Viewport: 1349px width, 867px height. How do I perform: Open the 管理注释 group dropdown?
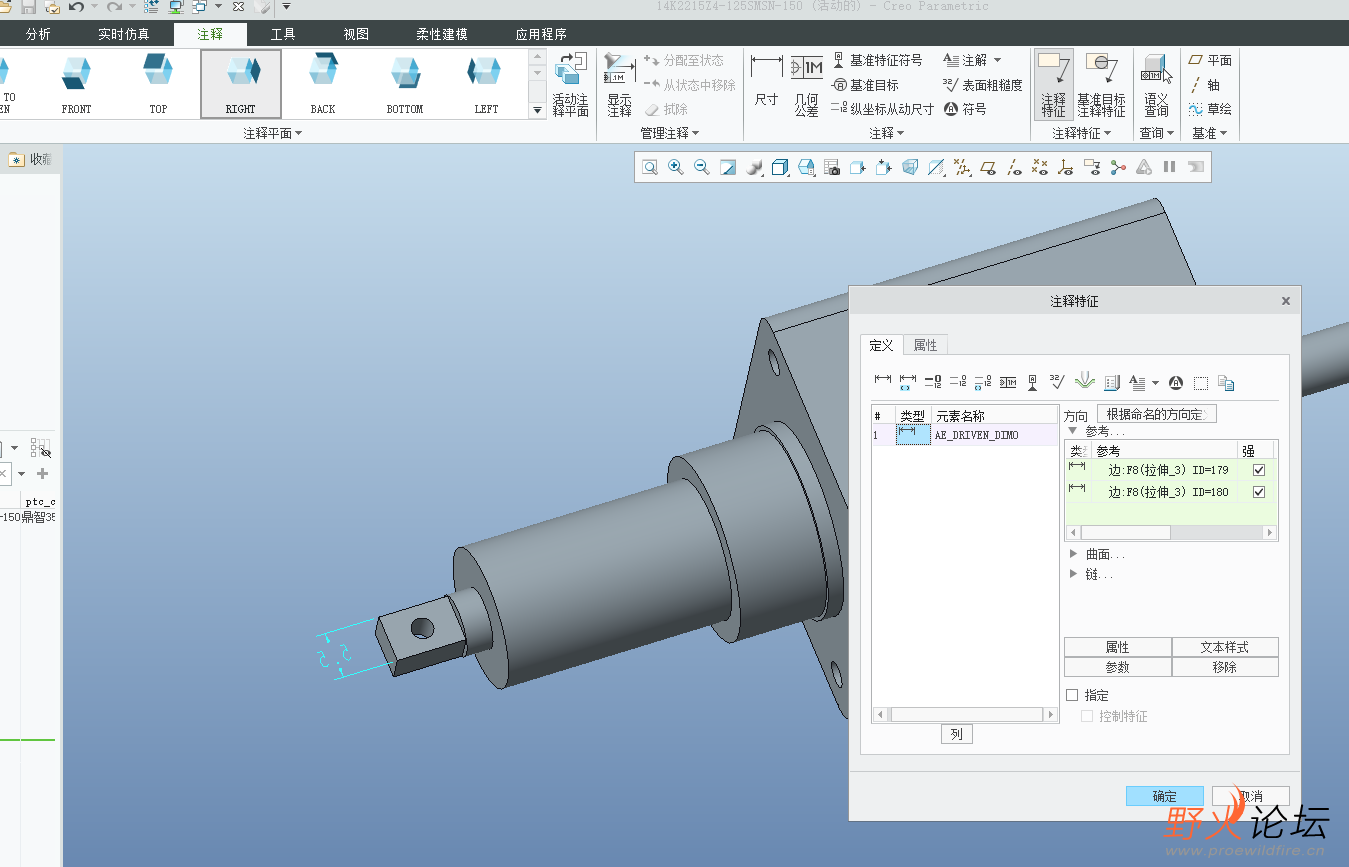(x=670, y=133)
